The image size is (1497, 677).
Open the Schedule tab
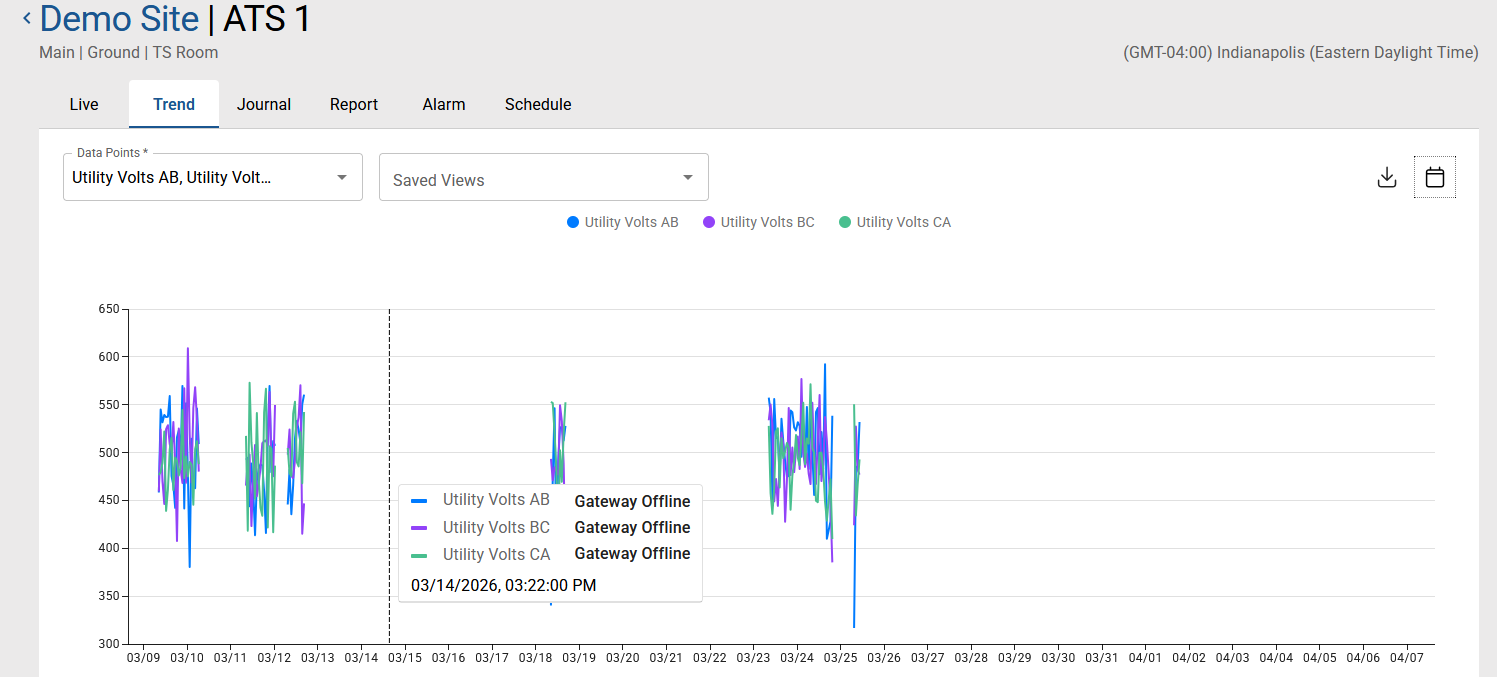coord(538,104)
